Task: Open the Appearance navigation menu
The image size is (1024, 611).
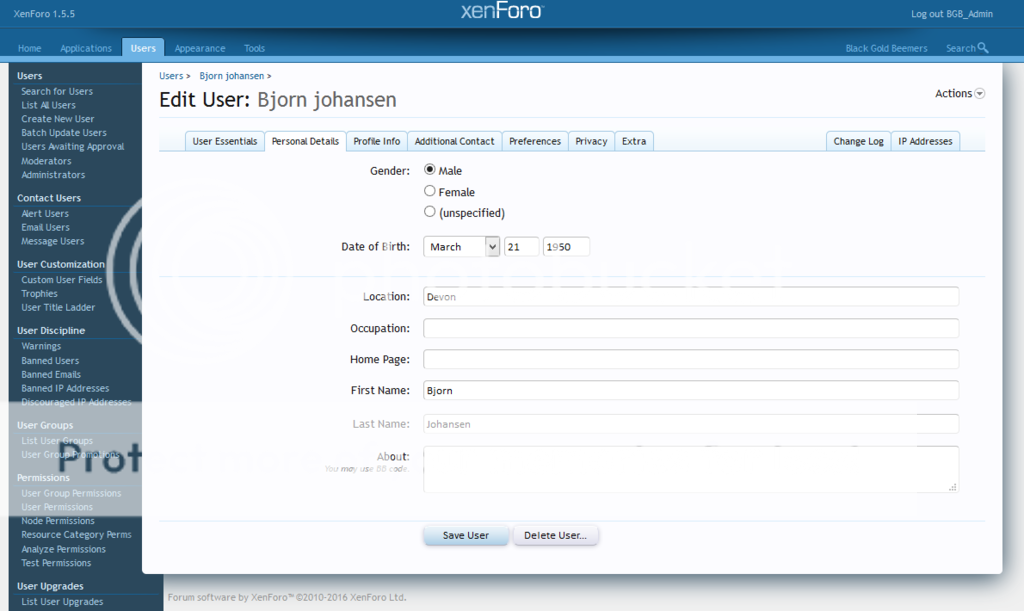Action: [200, 48]
